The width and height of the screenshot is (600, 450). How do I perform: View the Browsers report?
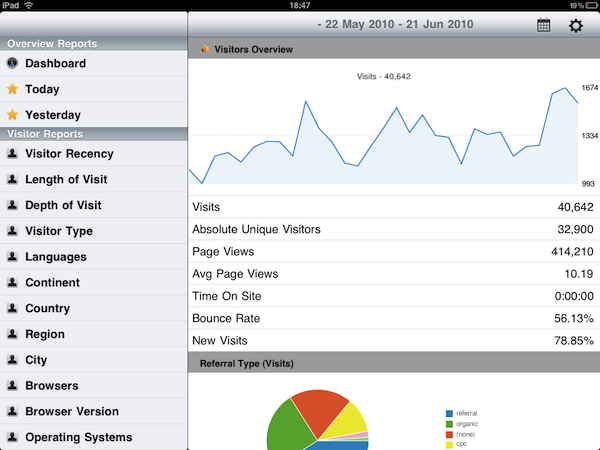tap(94, 385)
